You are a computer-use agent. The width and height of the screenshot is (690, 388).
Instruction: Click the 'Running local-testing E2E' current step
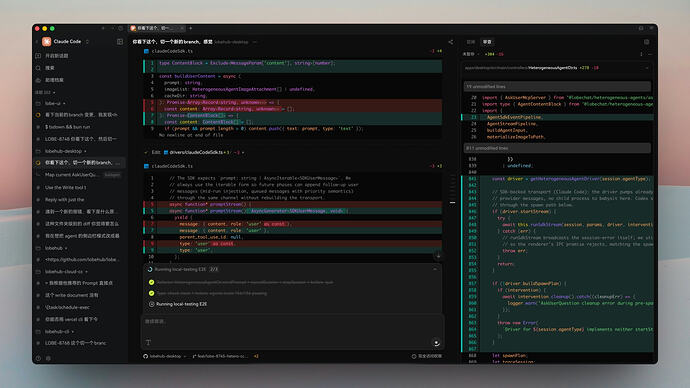click(x=181, y=304)
